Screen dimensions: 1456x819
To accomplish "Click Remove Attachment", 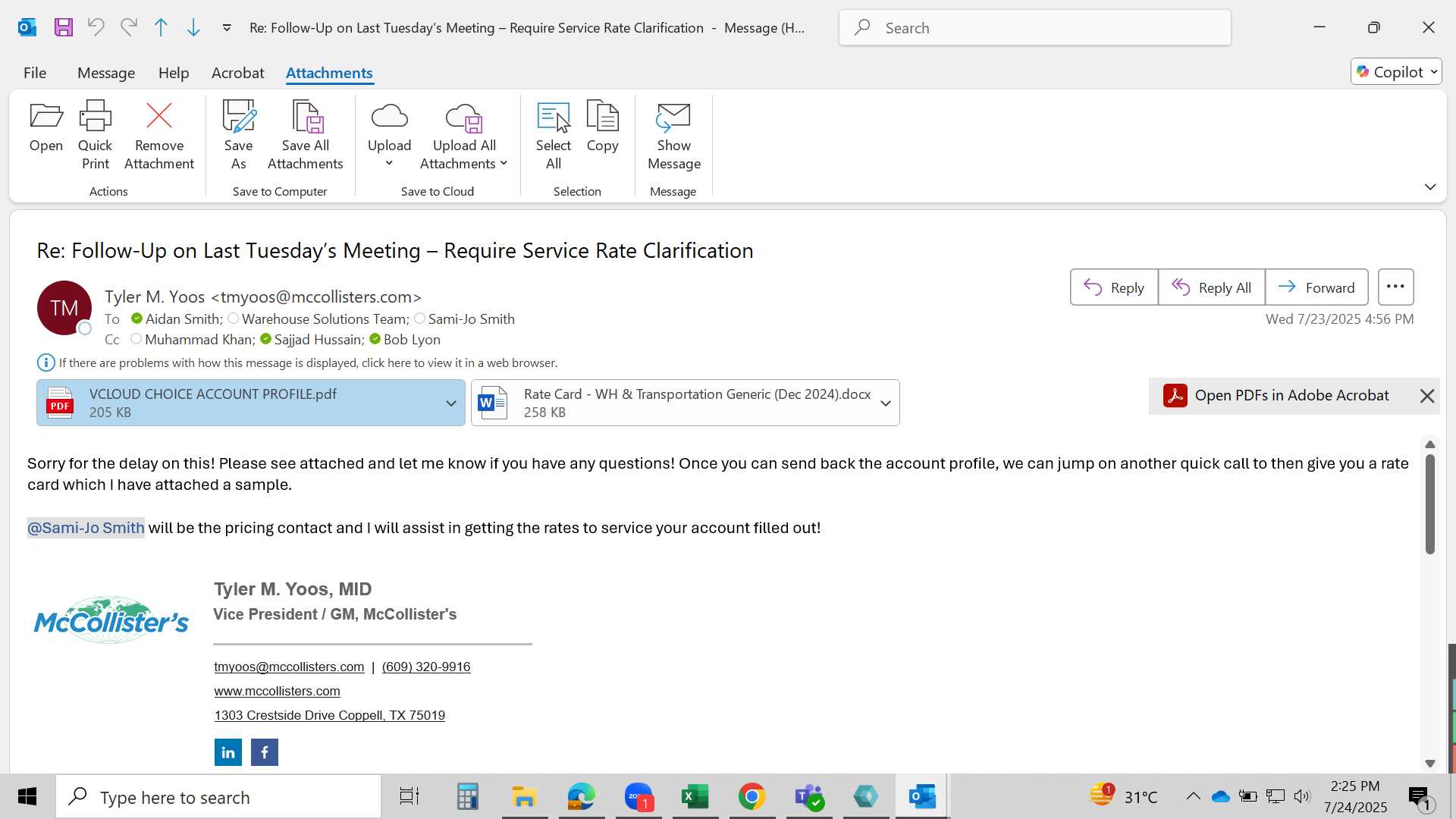I will point(159,135).
